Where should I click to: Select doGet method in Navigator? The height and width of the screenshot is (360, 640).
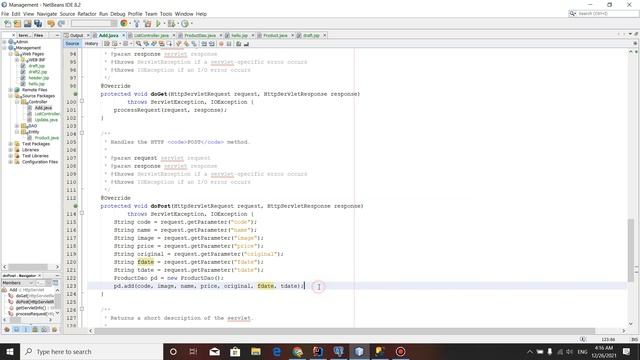point(34,296)
